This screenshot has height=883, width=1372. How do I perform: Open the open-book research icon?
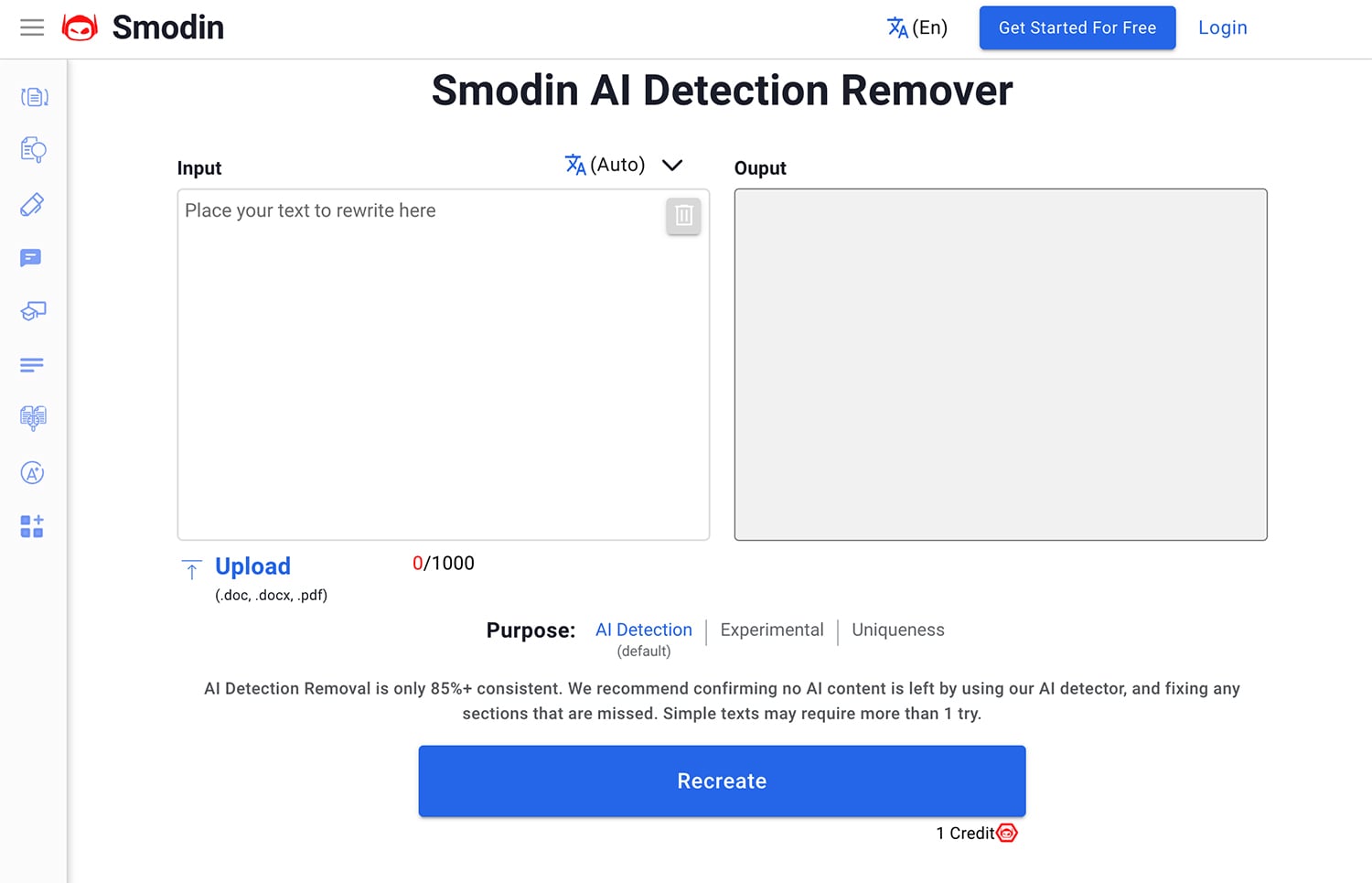[x=33, y=418]
